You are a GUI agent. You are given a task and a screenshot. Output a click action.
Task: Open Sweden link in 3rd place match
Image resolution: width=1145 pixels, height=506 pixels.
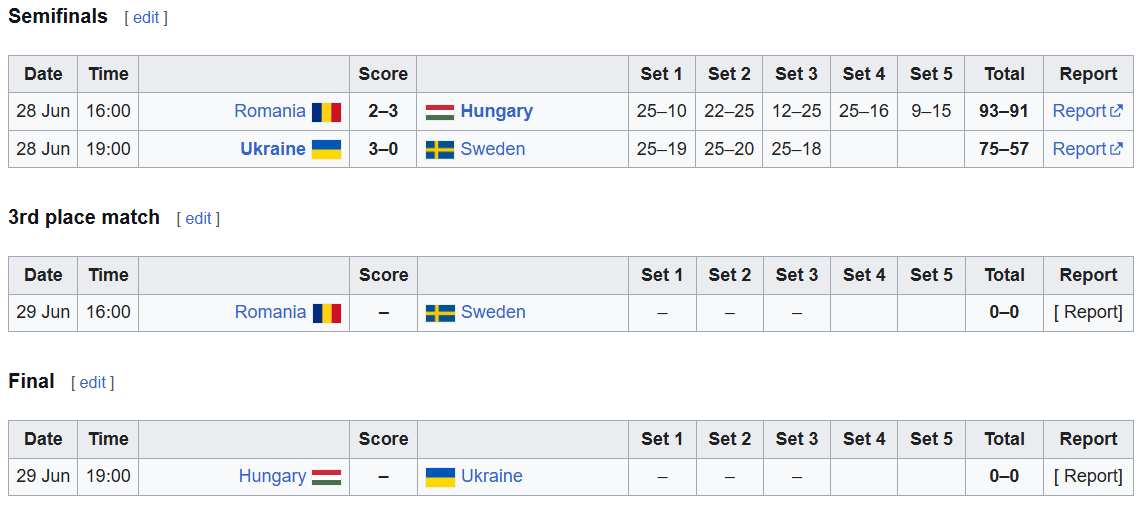click(493, 313)
